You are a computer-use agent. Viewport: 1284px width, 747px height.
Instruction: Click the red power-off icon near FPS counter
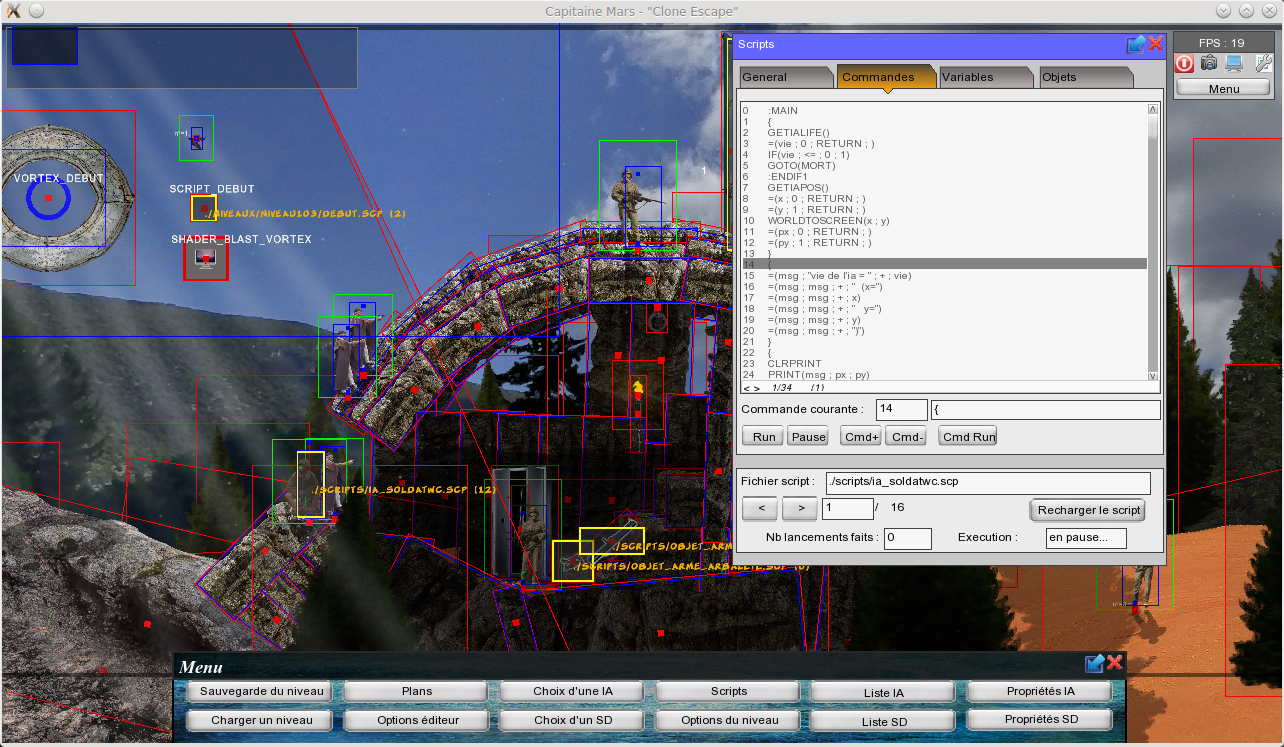(x=1184, y=63)
